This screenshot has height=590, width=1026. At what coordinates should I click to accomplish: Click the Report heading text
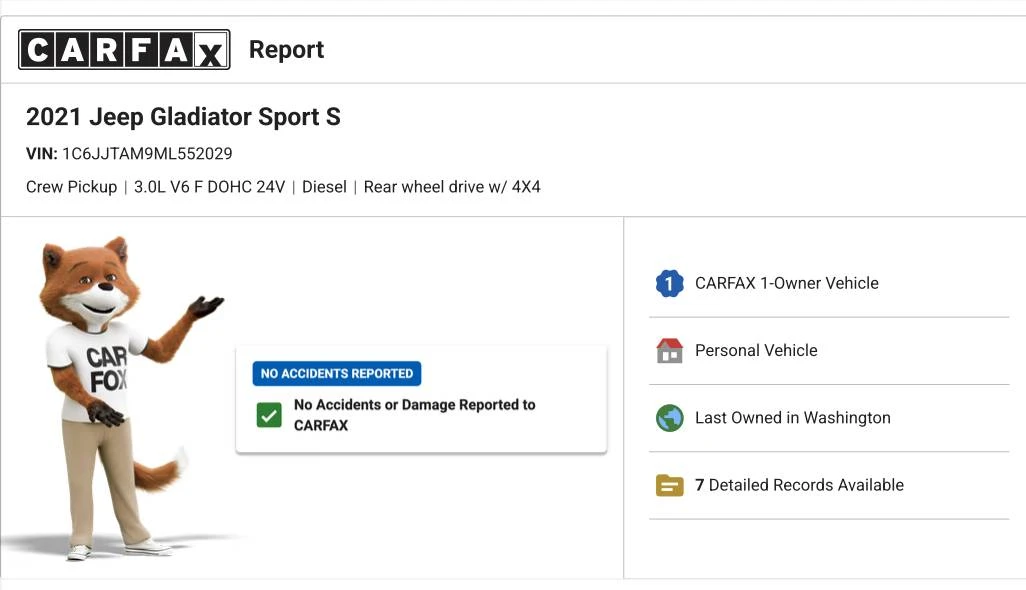tap(287, 50)
